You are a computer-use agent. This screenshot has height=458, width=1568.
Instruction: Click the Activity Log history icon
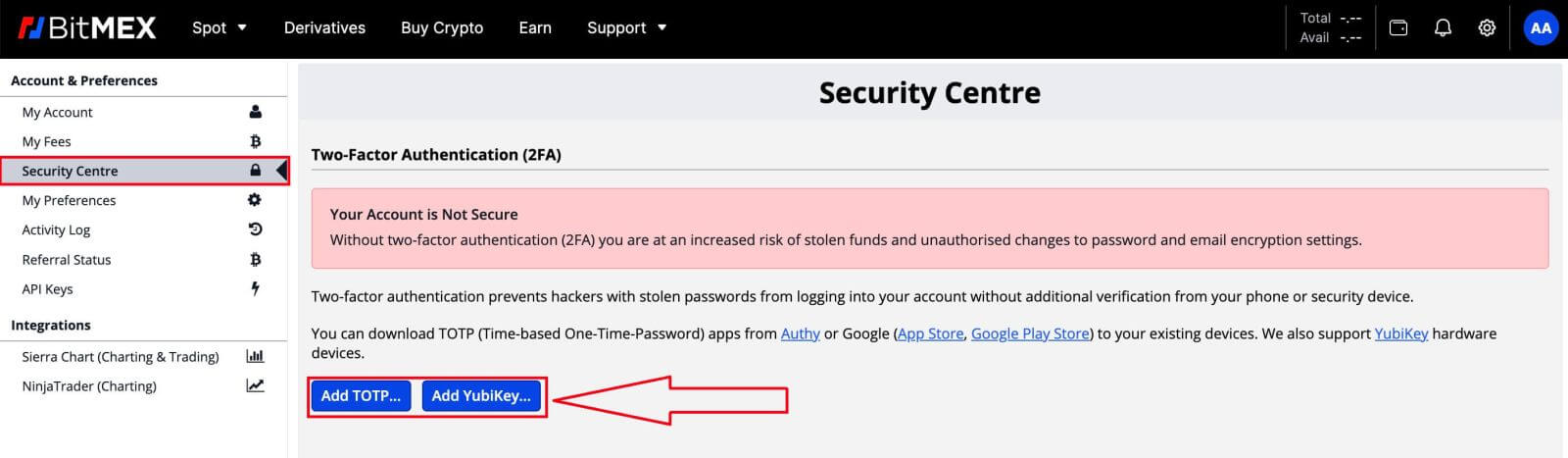[255, 229]
